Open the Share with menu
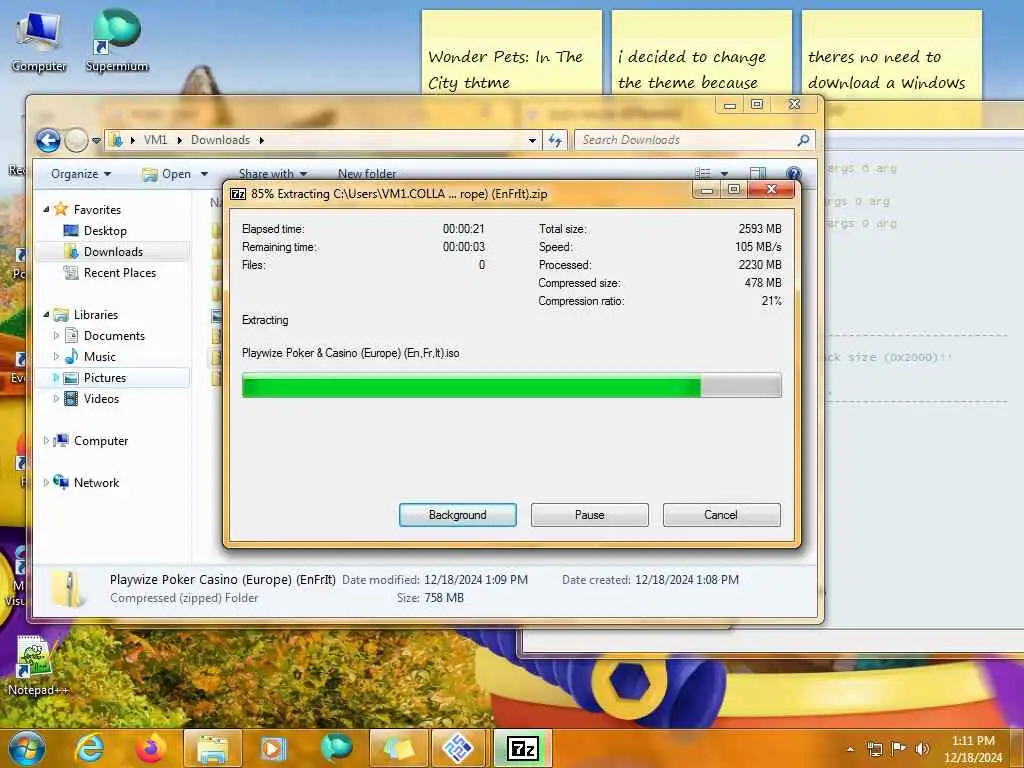The width and height of the screenshot is (1024, 768). 272,174
